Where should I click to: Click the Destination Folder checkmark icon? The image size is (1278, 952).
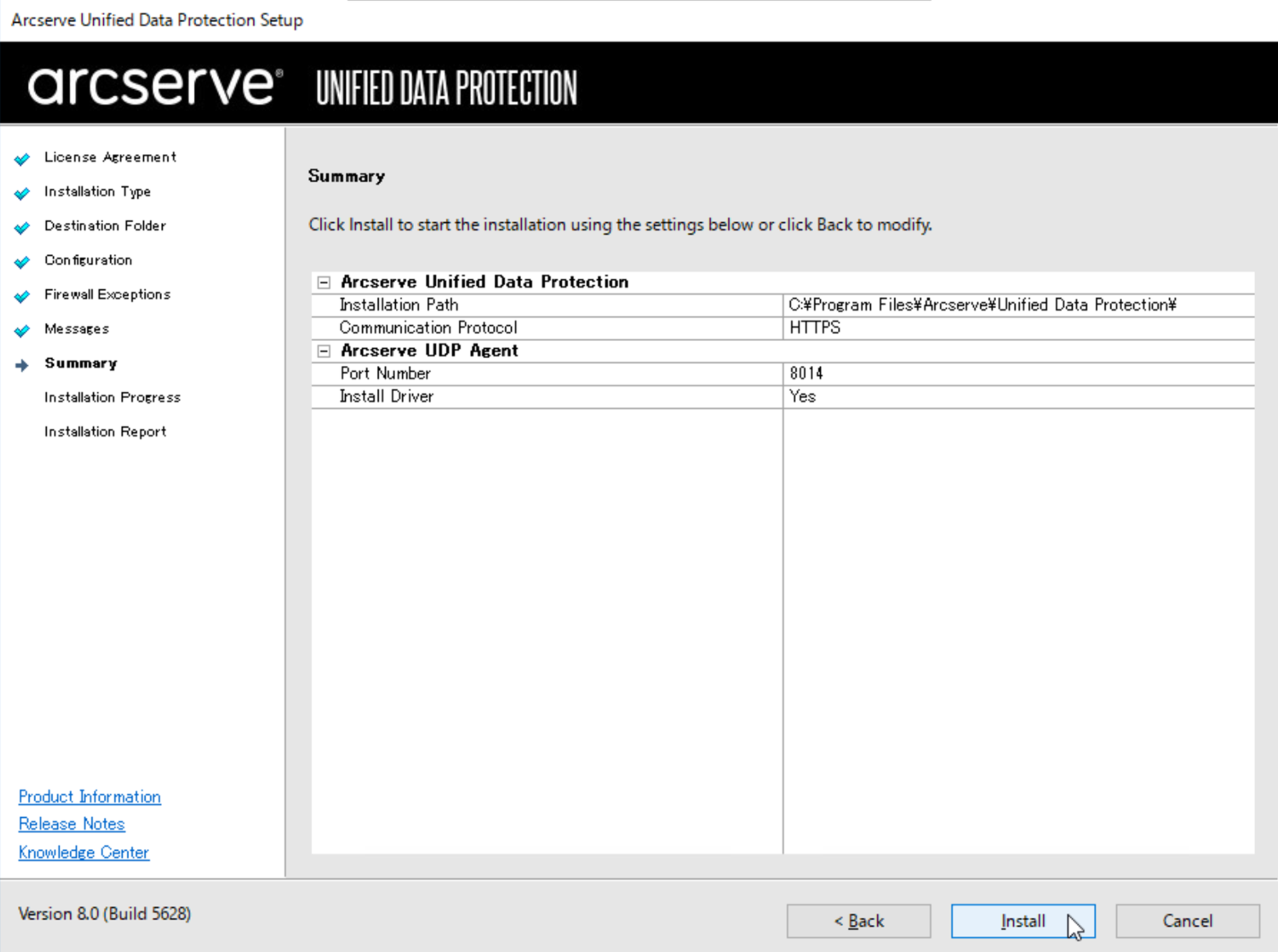pyautogui.click(x=22, y=227)
